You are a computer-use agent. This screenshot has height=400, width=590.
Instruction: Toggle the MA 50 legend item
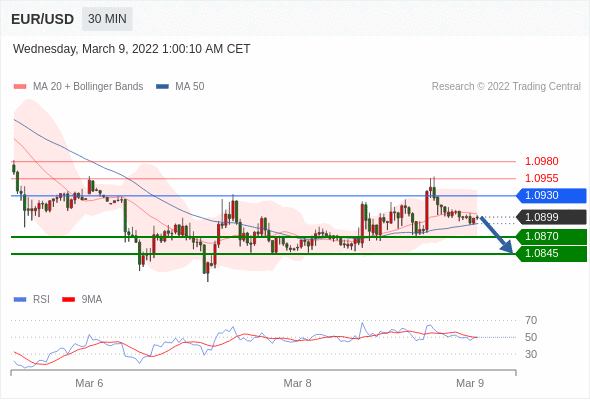(x=180, y=87)
